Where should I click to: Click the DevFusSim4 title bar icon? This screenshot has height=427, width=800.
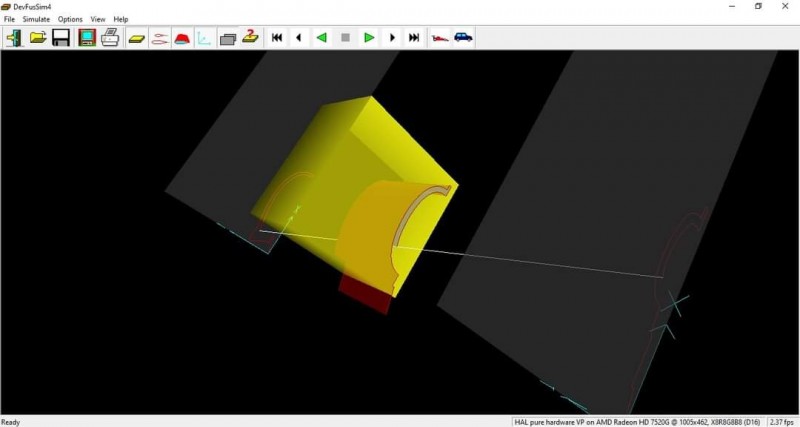(x=6, y=7)
